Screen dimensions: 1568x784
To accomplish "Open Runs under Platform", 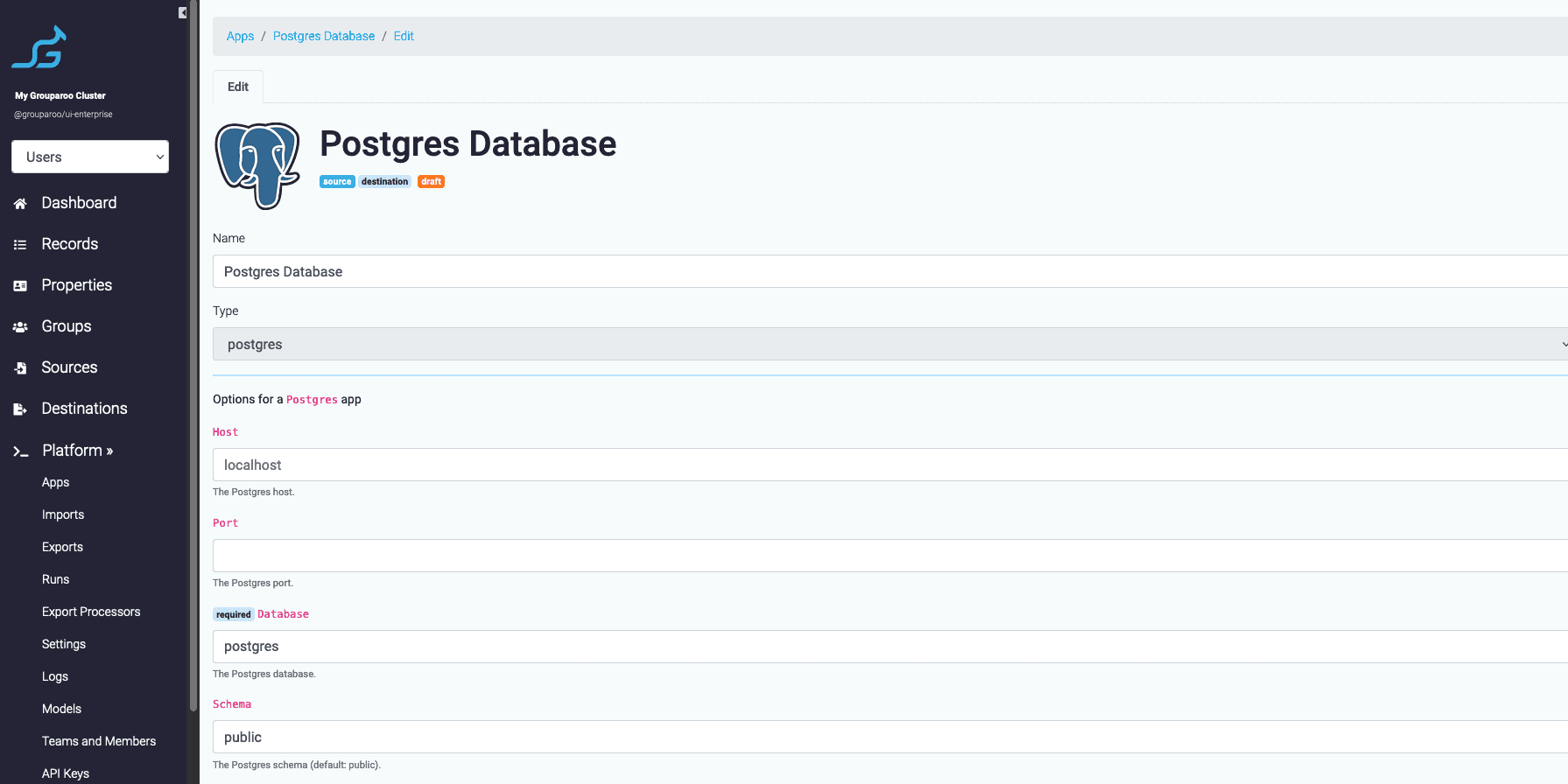I will click(x=55, y=579).
